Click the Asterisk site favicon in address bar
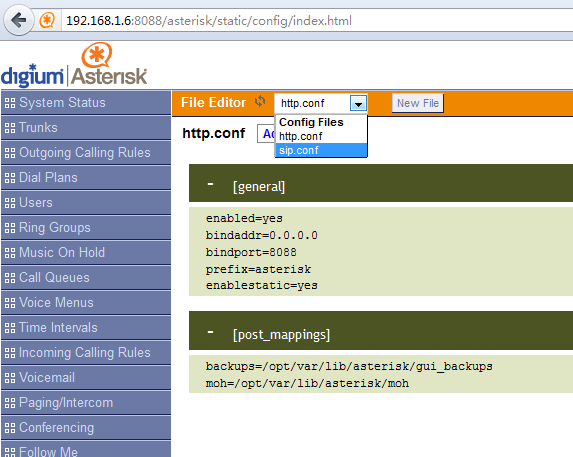Screen dimensions: 573x457 pyautogui.click(x=47, y=20)
